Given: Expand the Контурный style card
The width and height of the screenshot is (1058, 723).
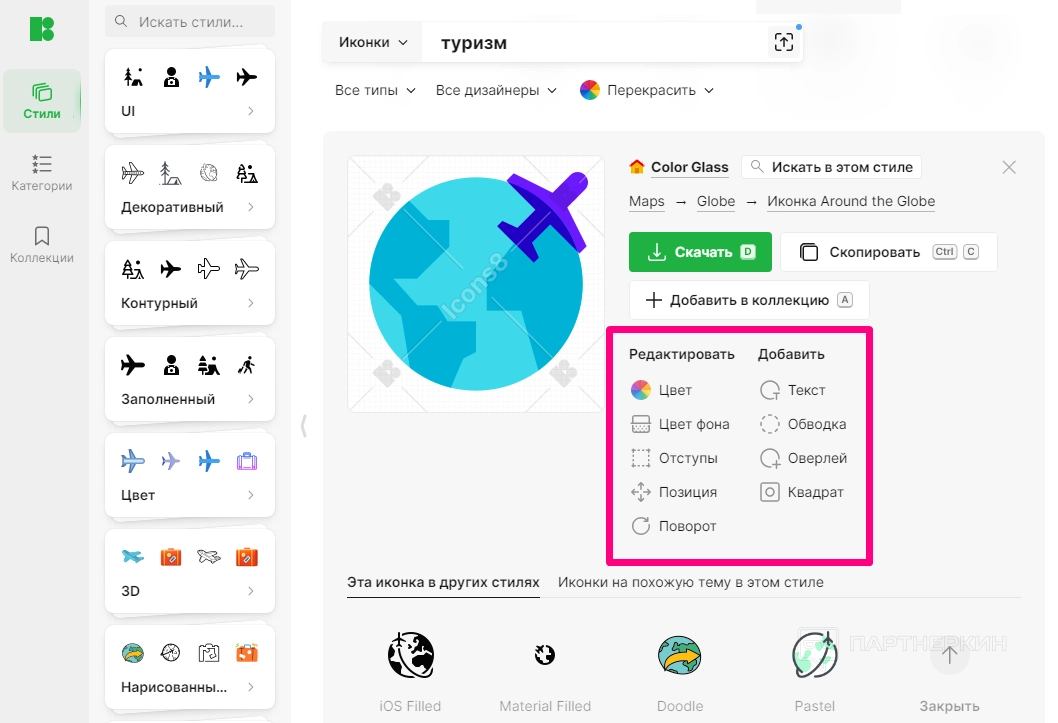Looking at the screenshot, I should pos(251,303).
